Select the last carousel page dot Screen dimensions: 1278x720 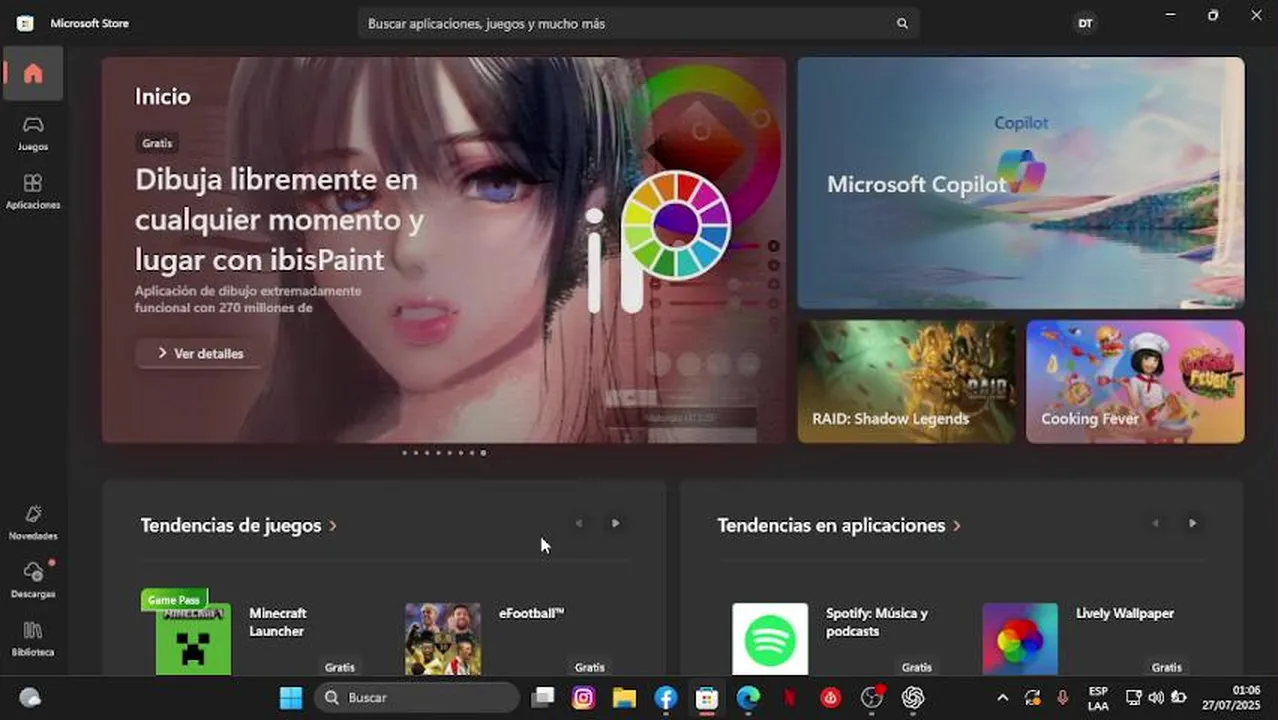[x=483, y=453]
